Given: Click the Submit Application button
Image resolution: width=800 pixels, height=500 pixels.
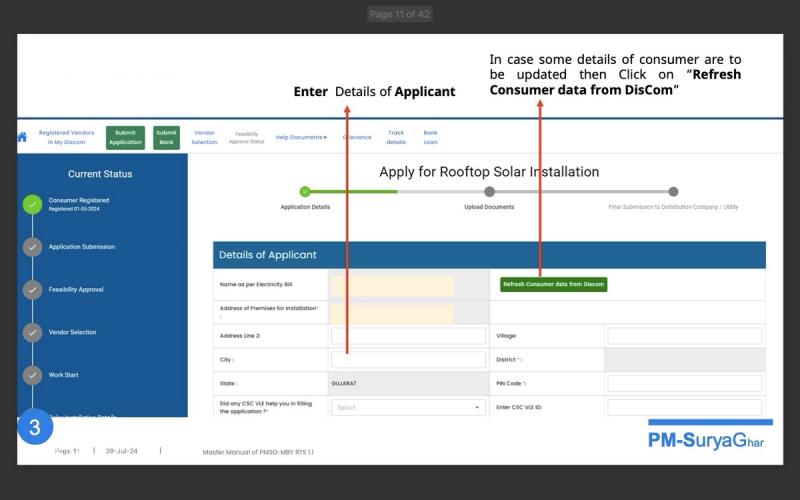Looking at the screenshot, I should point(126,138).
